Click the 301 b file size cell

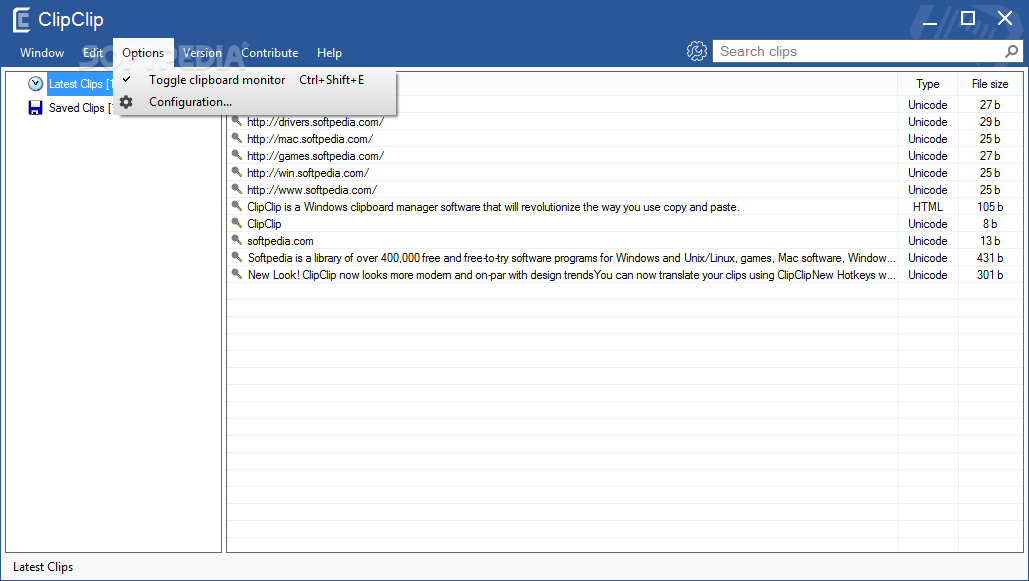990,275
